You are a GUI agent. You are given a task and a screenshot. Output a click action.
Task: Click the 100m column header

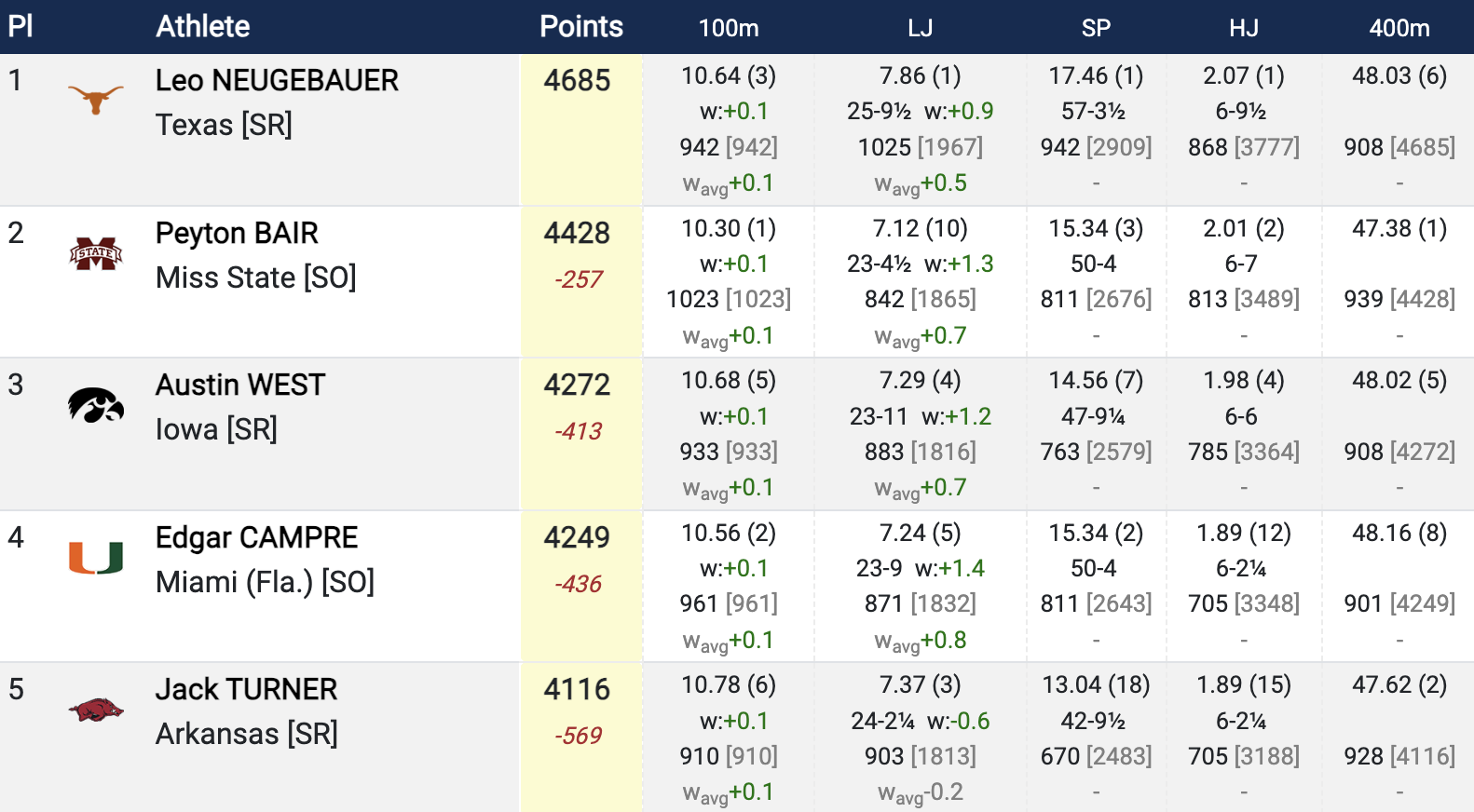point(729,28)
